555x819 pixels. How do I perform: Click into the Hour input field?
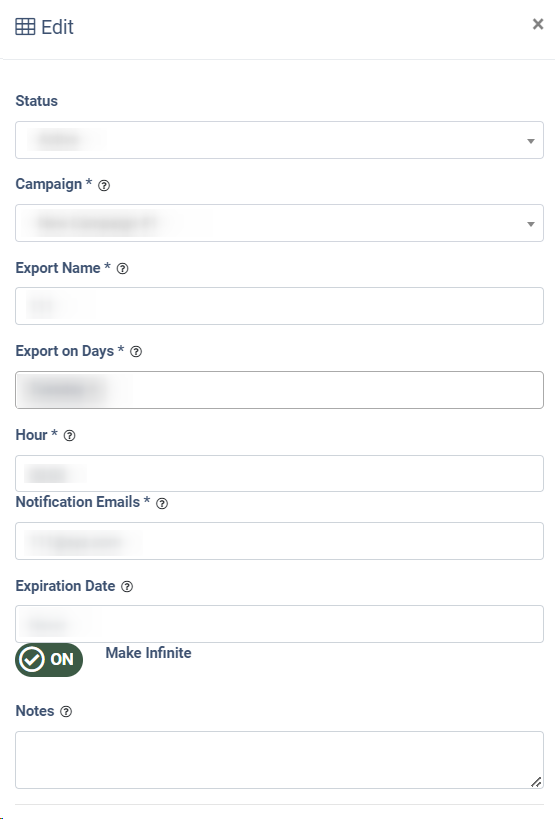tap(279, 473)
